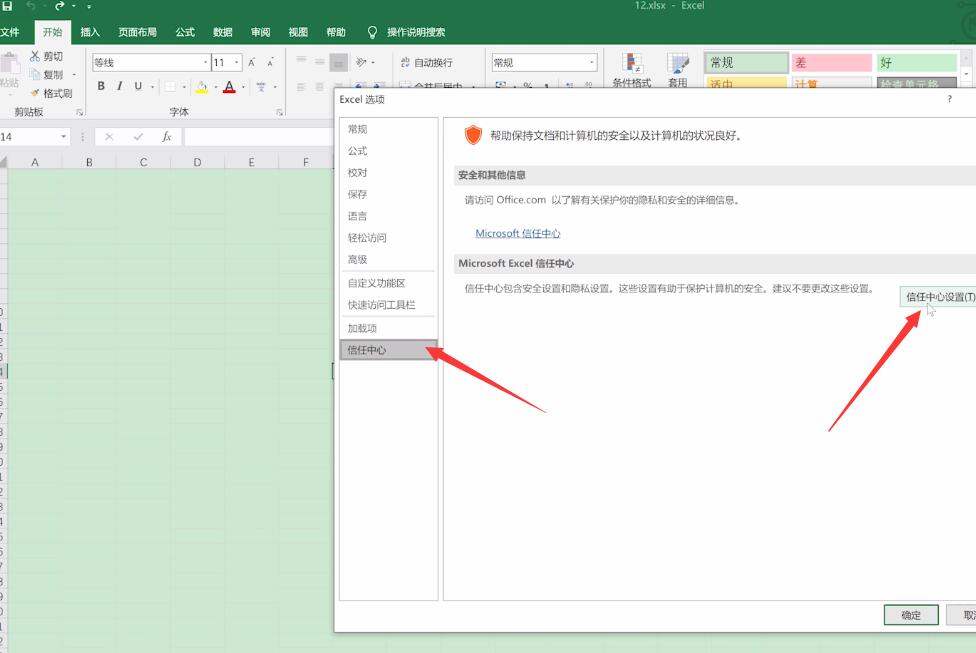This screenshot has height=653, width=976.
Task: Select 自定义功能区 in the options list
Action: (388, 283)
